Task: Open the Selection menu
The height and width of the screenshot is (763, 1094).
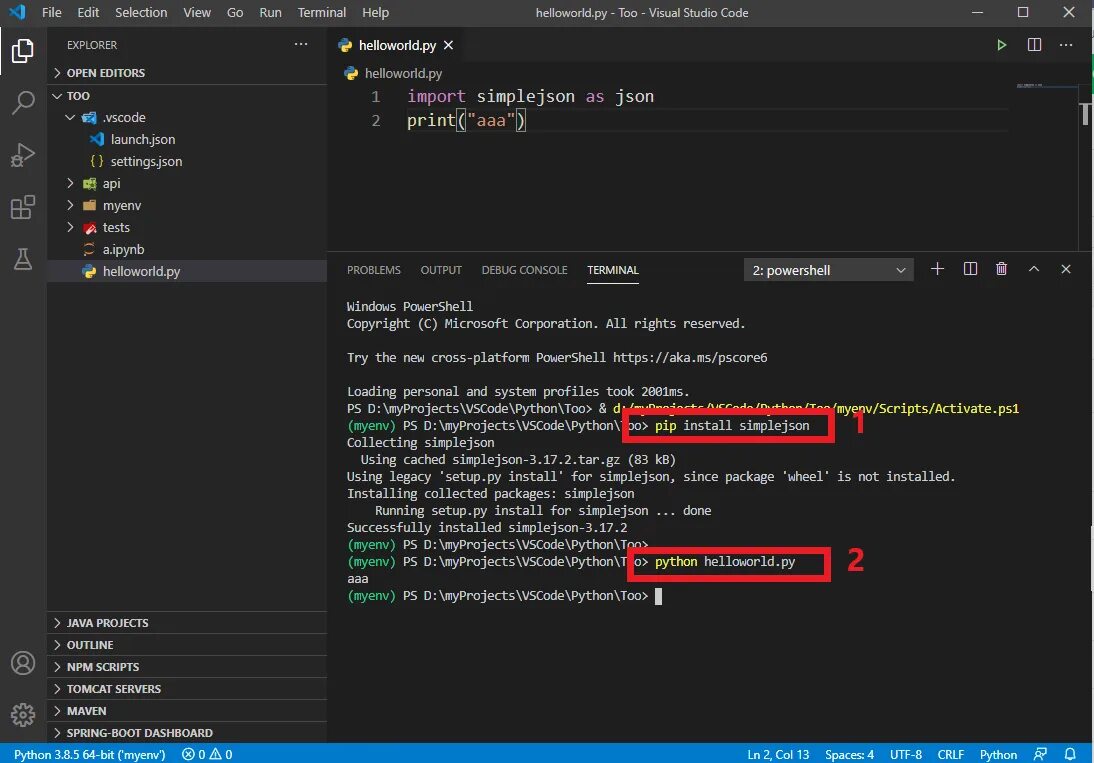Action: [141, 13]
